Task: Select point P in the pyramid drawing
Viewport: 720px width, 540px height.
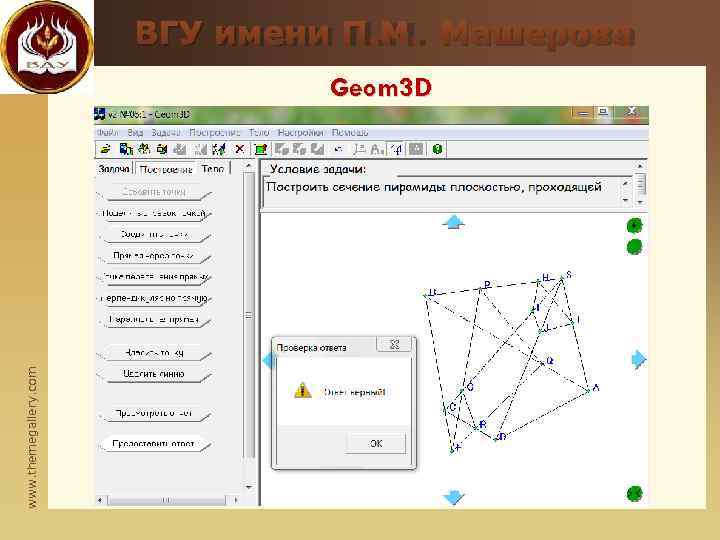Action: click(481, 288)
